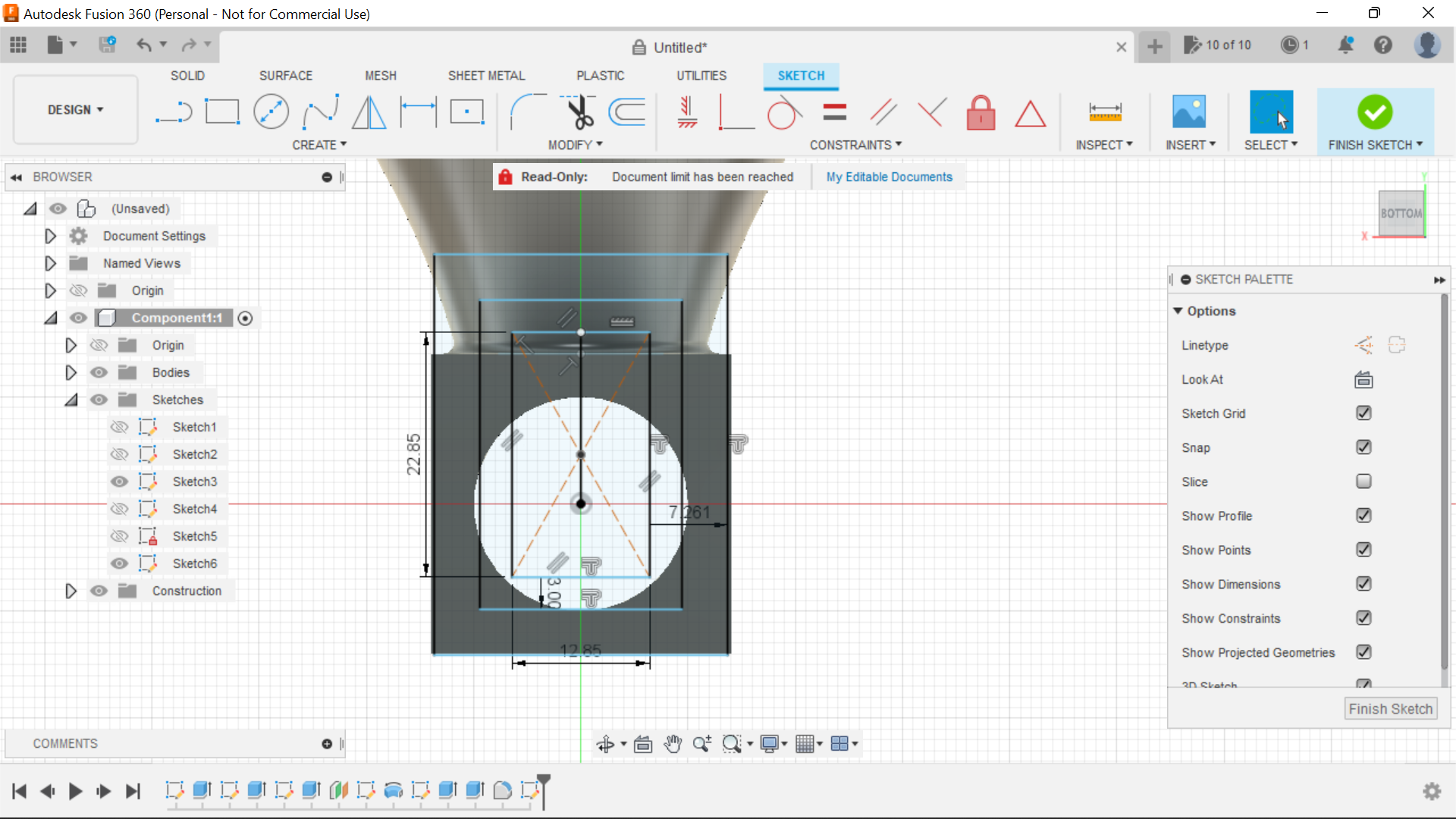Switch to the SOLID ribbon tab

point(187,75)
